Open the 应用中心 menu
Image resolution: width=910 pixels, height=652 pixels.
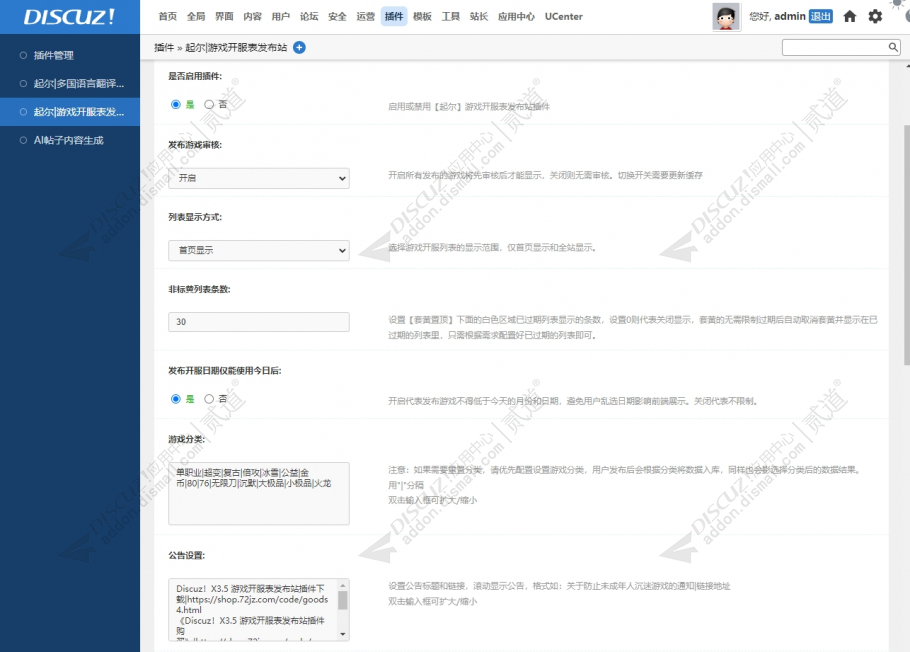tap(516, 16)
